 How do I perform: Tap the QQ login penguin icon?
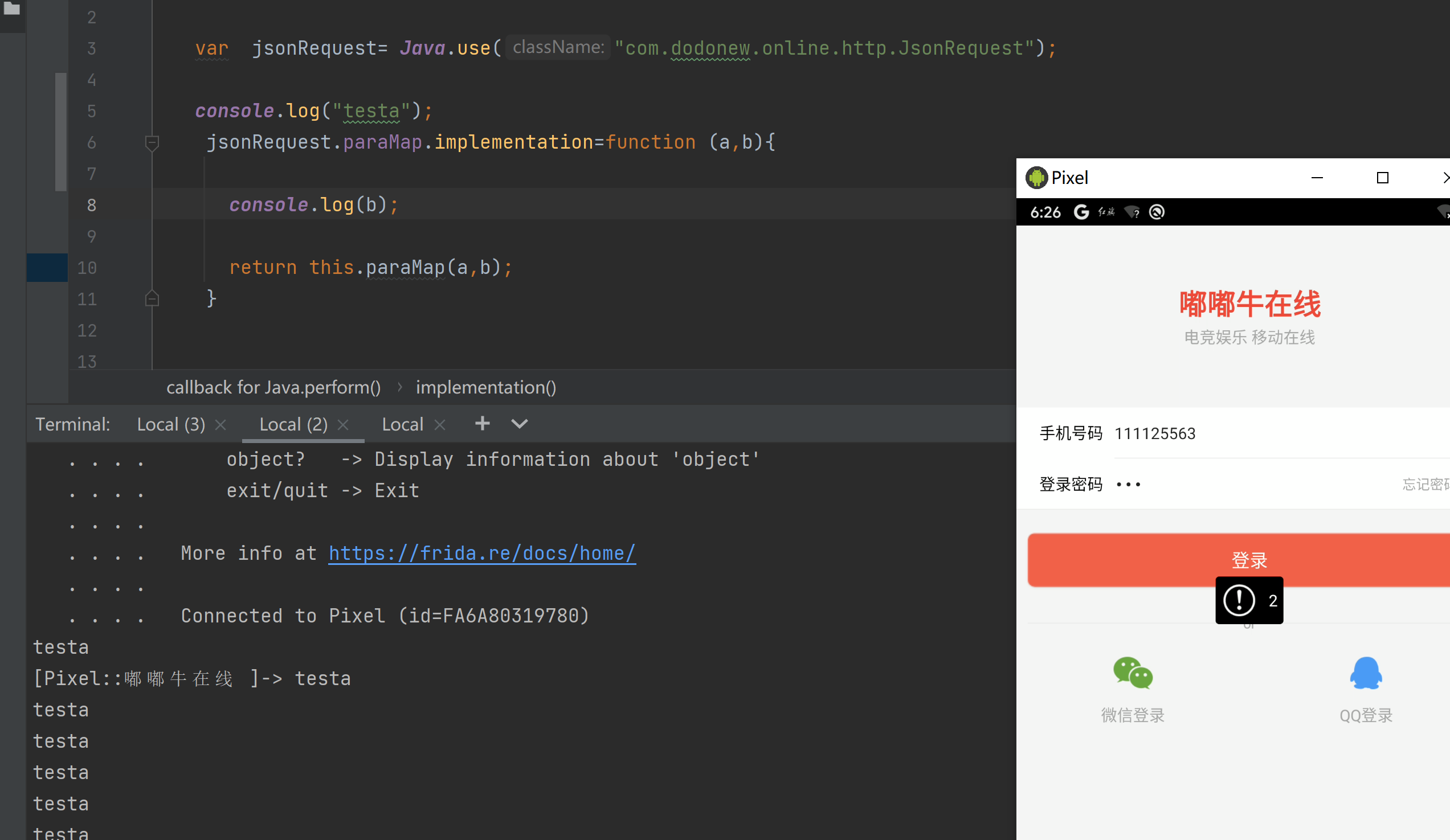click(1366, 673)
